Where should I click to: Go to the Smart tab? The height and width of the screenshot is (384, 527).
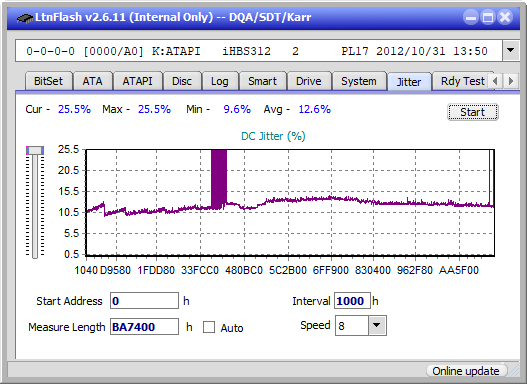(262, 81)
